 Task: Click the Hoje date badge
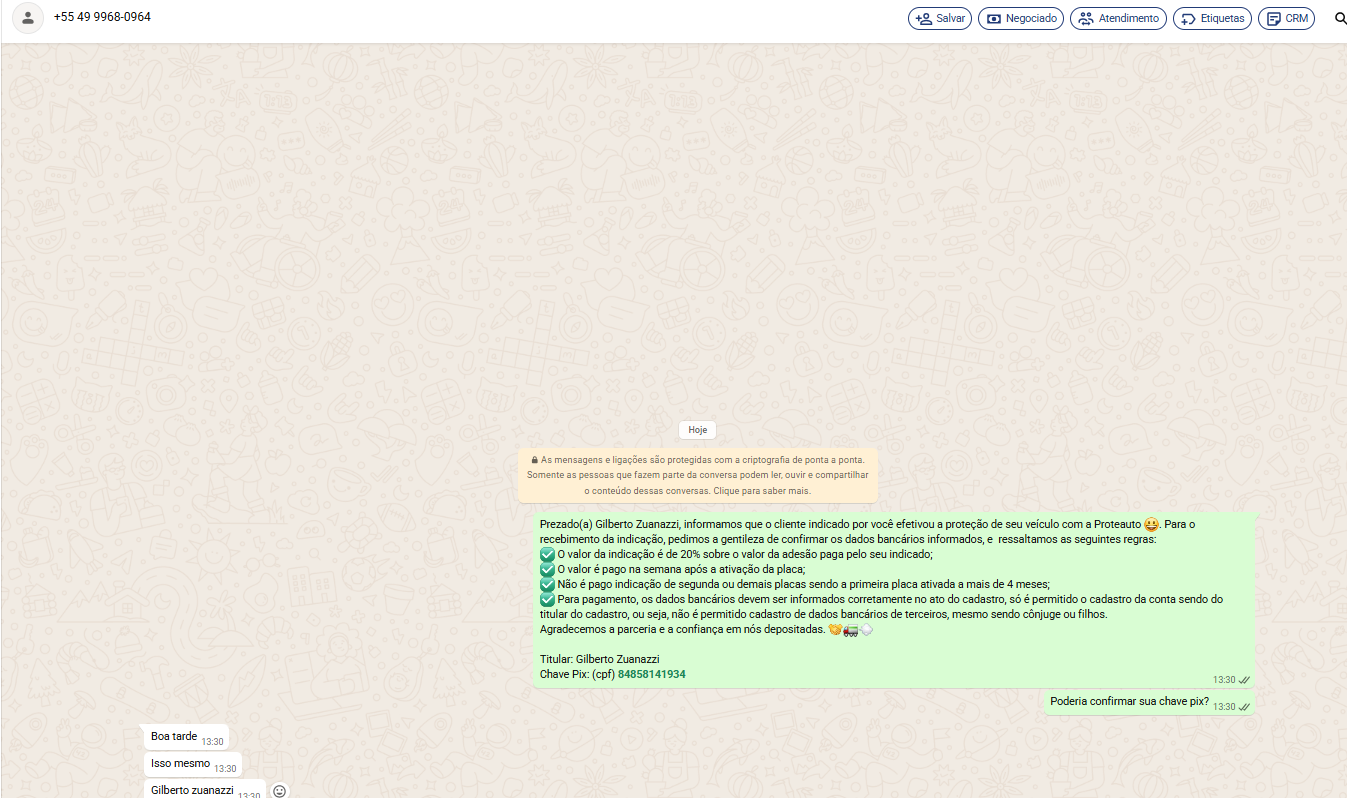(697, 430)
